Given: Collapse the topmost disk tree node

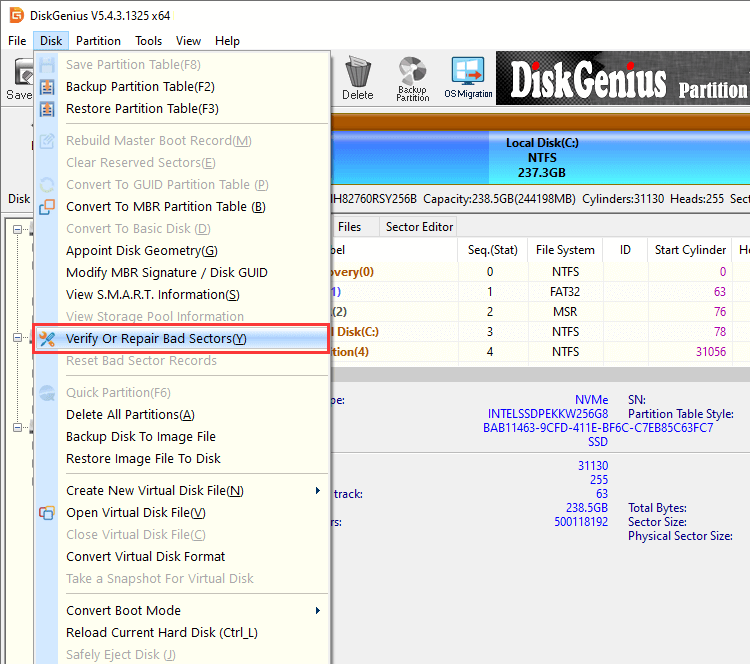Looking at the screenshot, I should pos(18,230).
